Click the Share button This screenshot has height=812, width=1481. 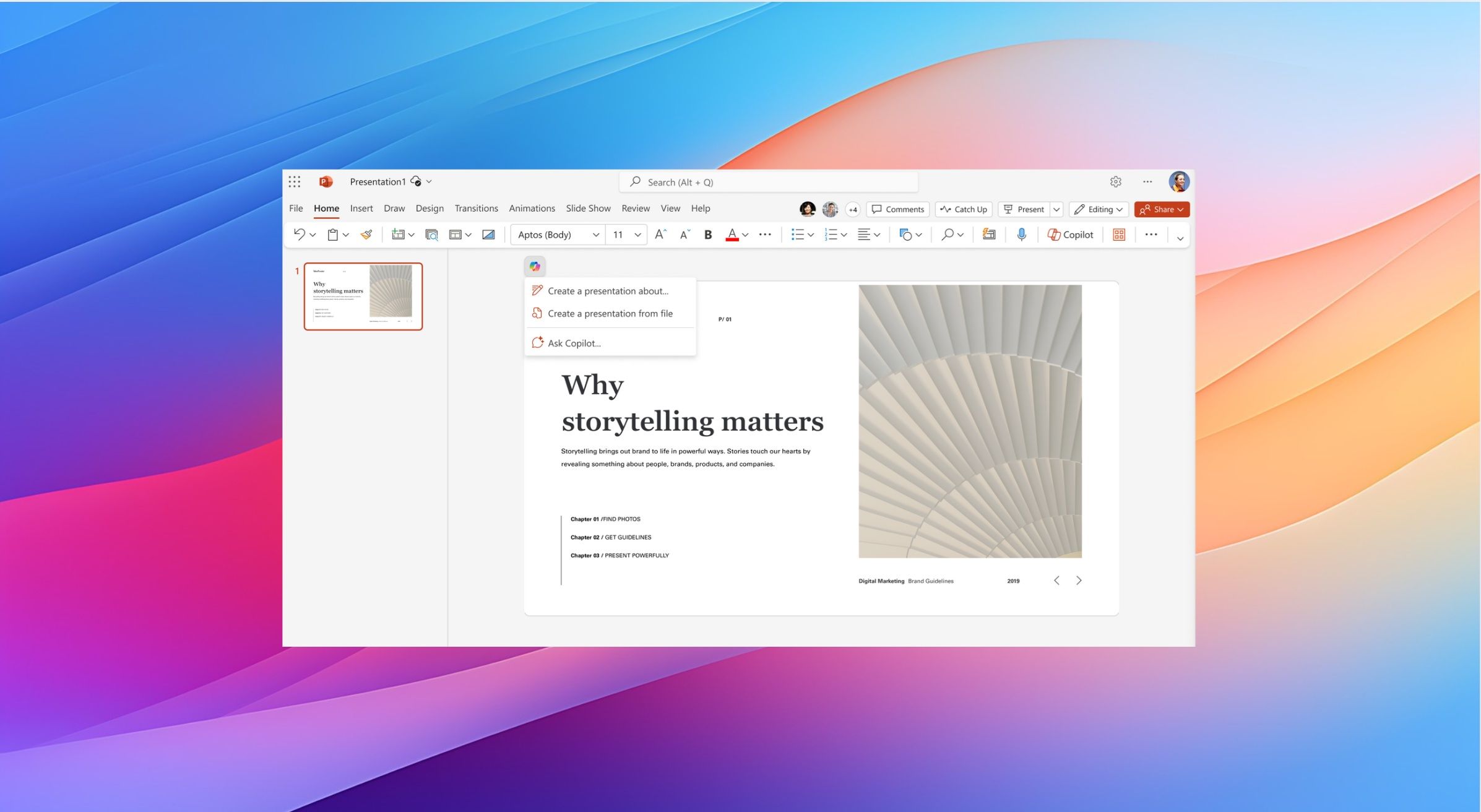point(1161,209)
